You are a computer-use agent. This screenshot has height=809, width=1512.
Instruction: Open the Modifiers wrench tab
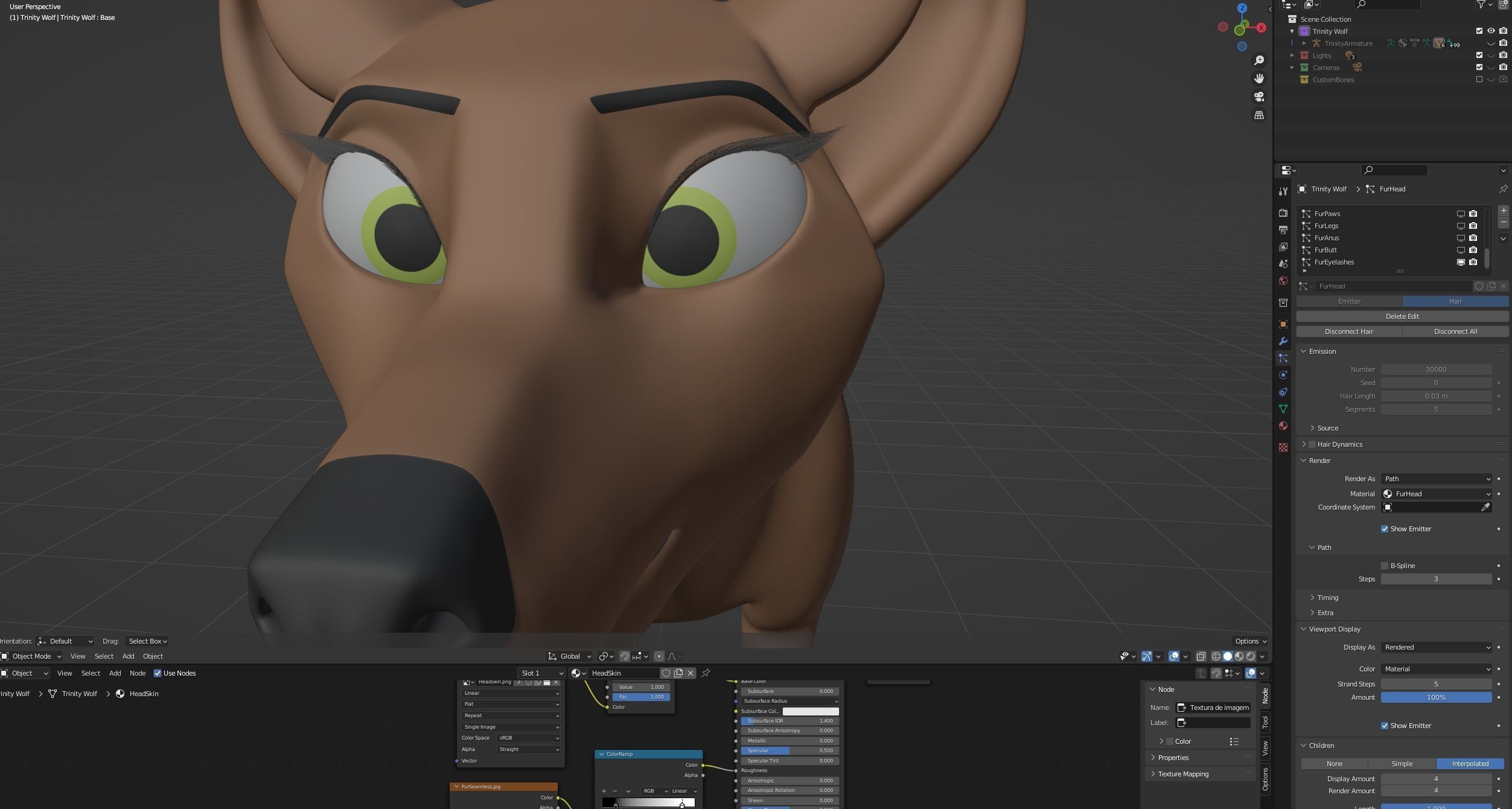[x=1283, y=341]
